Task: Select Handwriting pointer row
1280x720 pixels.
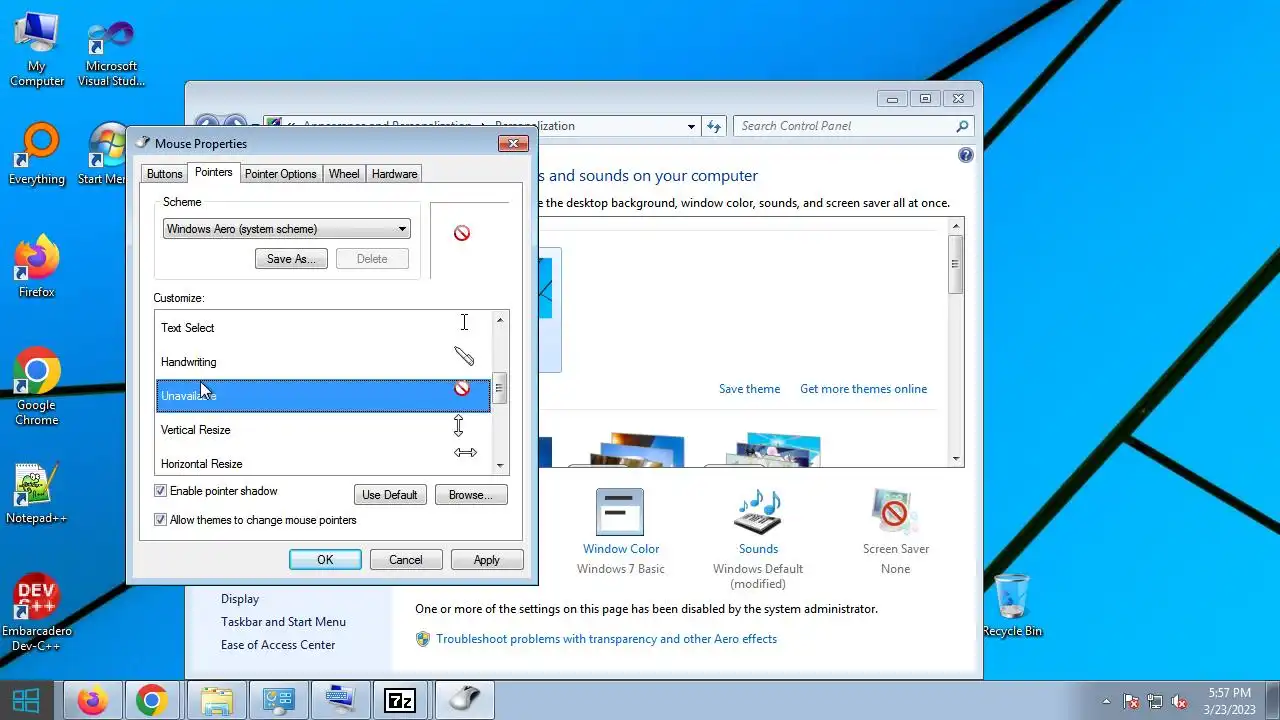Action: tap(323, 362)
